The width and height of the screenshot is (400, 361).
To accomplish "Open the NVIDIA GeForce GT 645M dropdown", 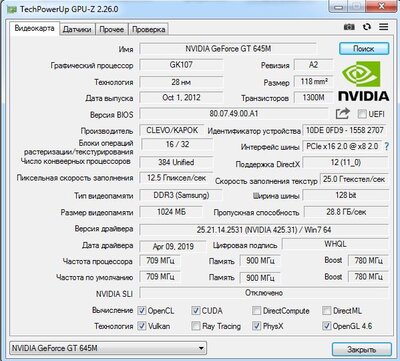I will coord(108,348).
